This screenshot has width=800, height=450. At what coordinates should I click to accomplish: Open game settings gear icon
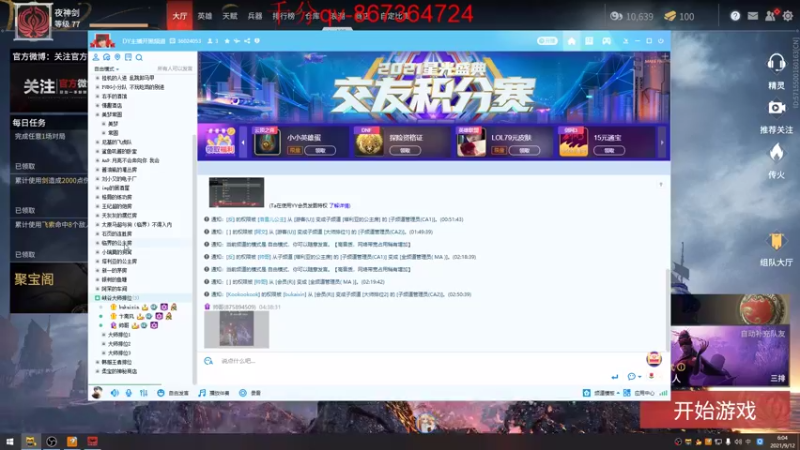point(788,16)
